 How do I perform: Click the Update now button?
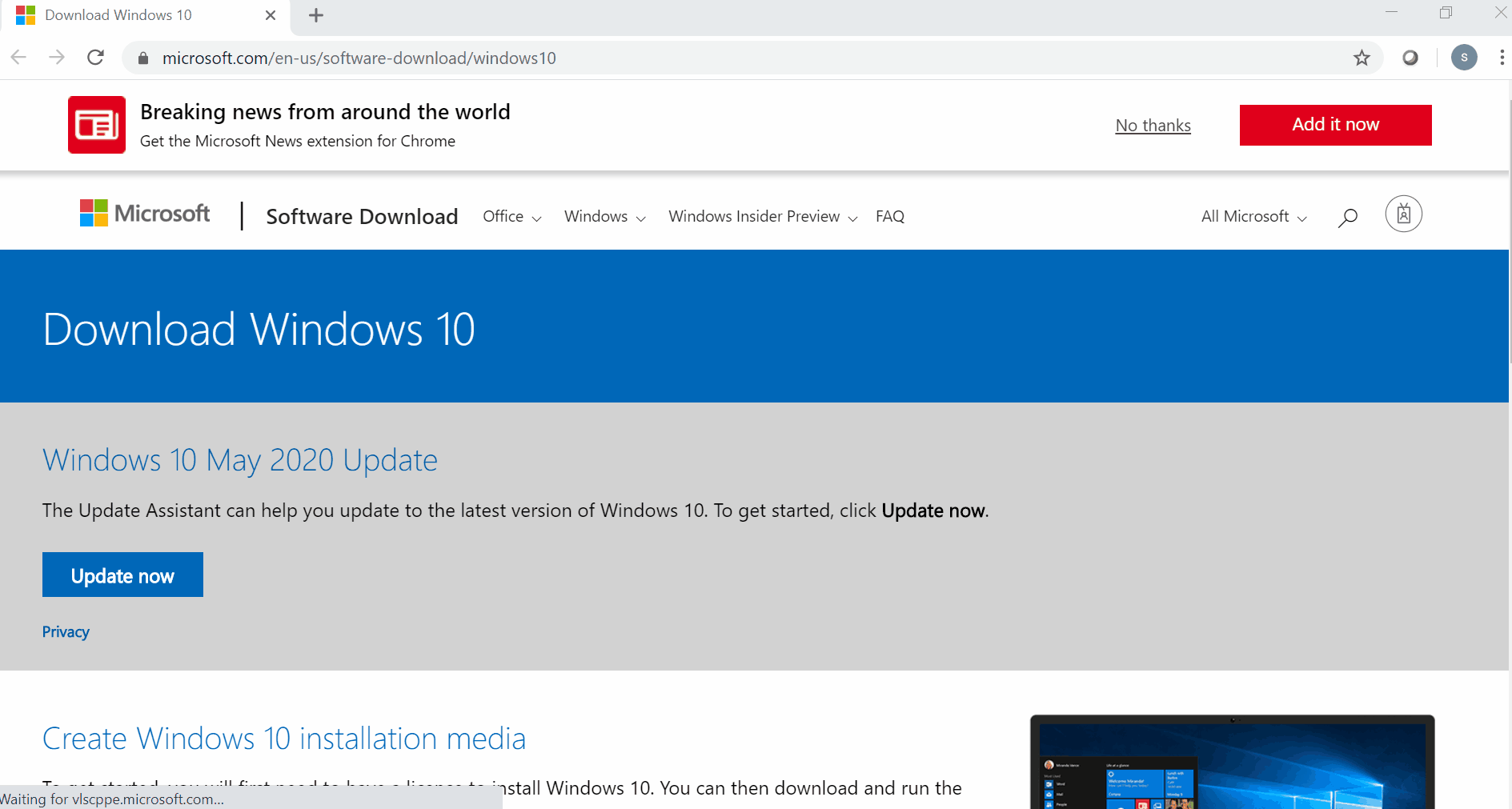[x=122, y=575]
